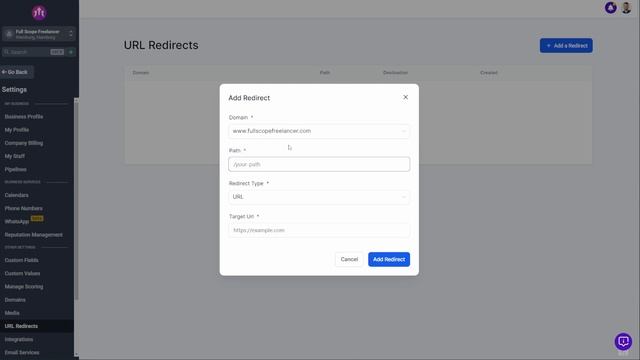Open the notifications bell icon
This screenshot has width=640, height=360.
(611, 8)
